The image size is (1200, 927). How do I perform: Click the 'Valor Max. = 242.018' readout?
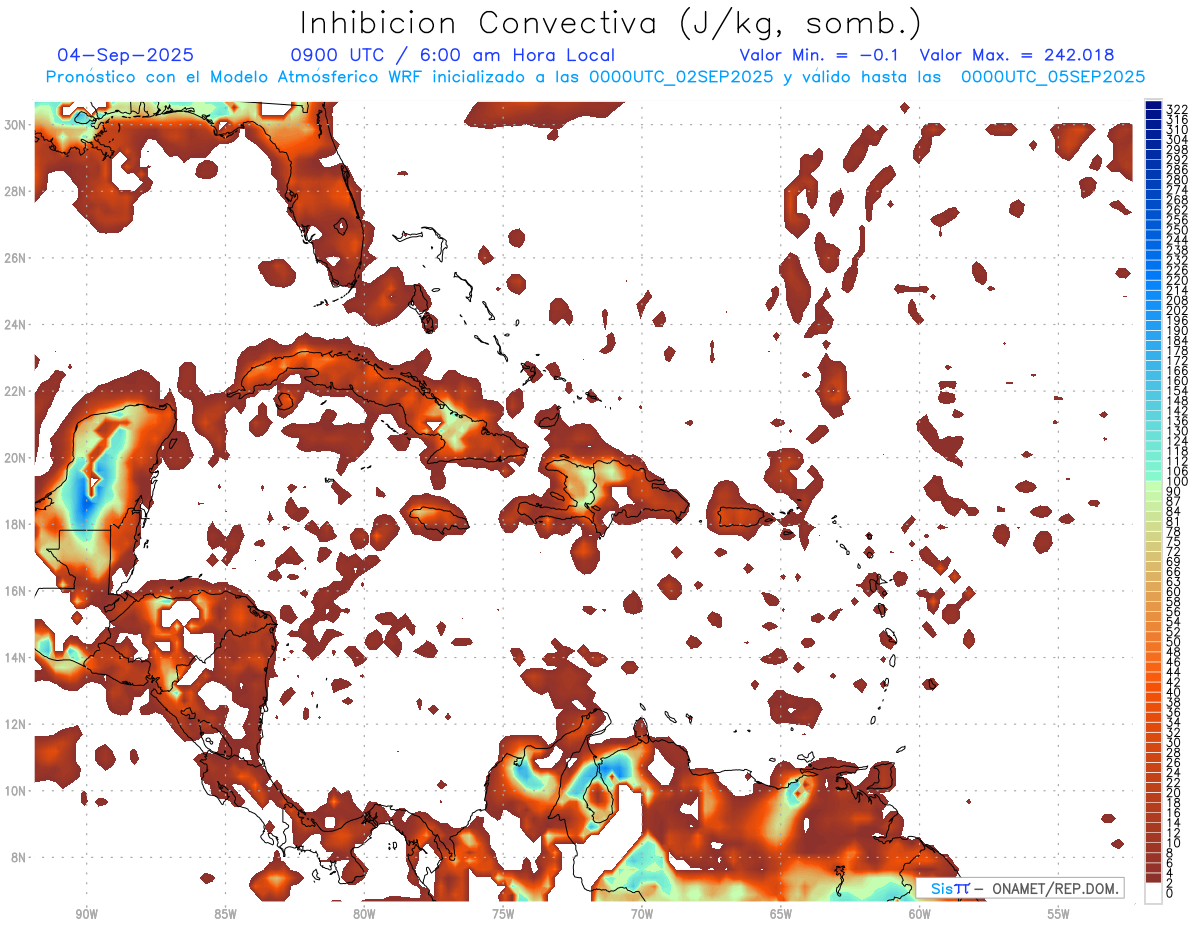tap(1017, 56)
